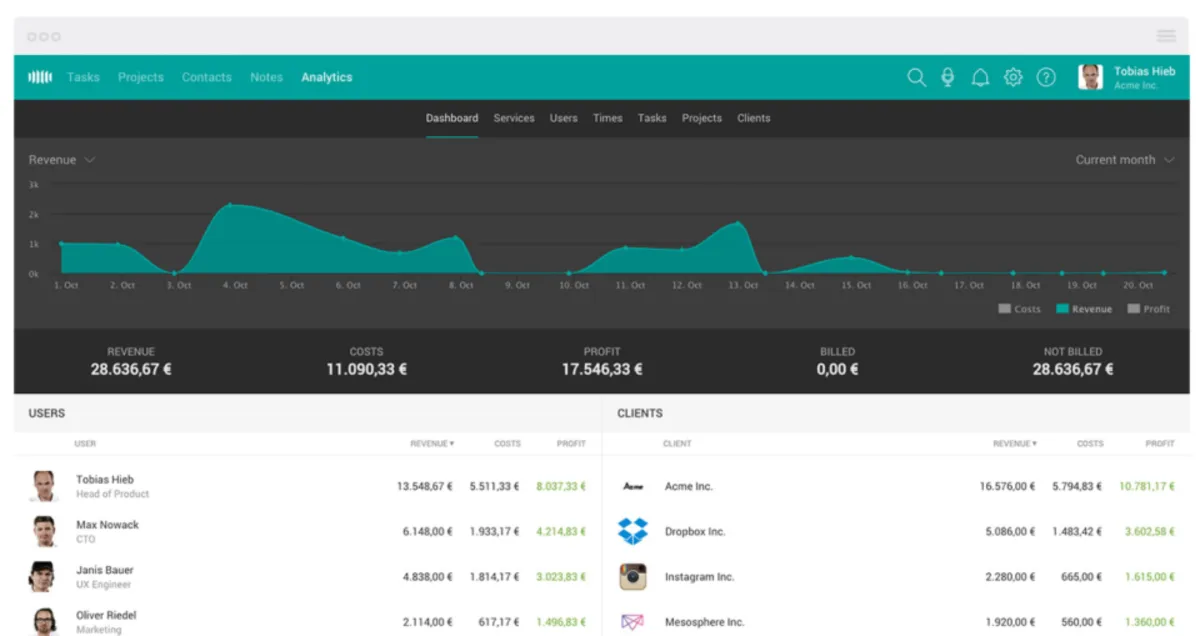Click Tobias Hieb's user row avatar

tap(43, 486)
